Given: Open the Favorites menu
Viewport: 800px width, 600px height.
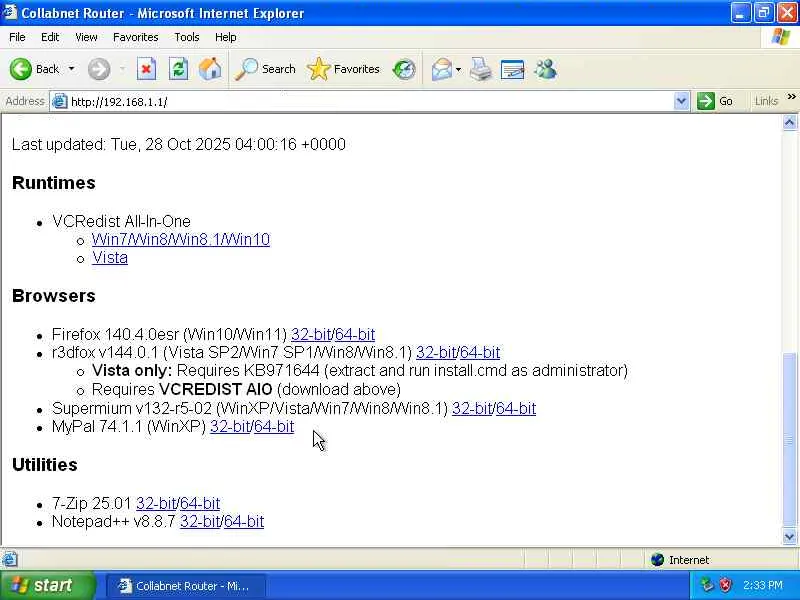Looking at the screenshot, I should point(136,37).
